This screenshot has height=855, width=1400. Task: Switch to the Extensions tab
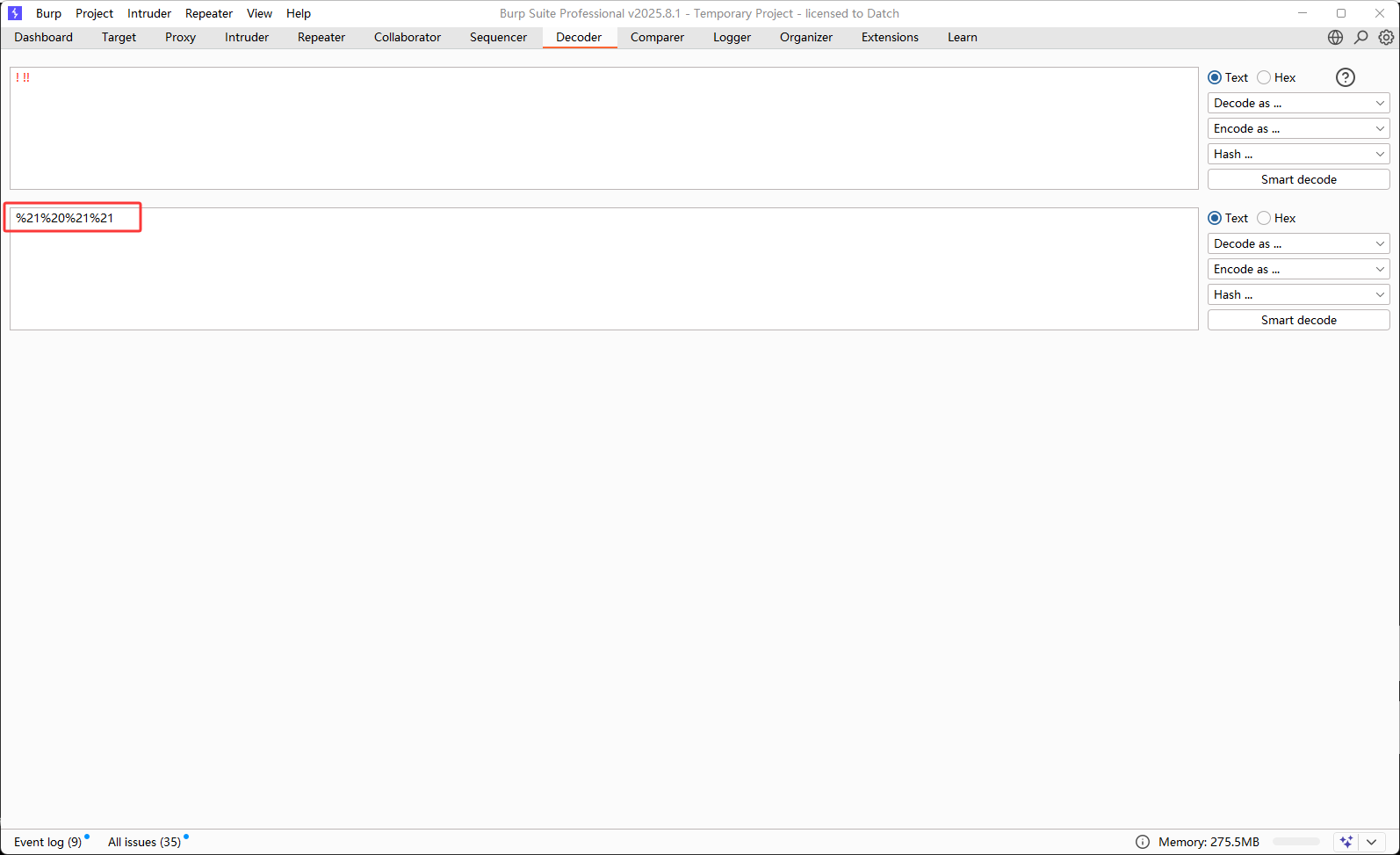[890, 37]
